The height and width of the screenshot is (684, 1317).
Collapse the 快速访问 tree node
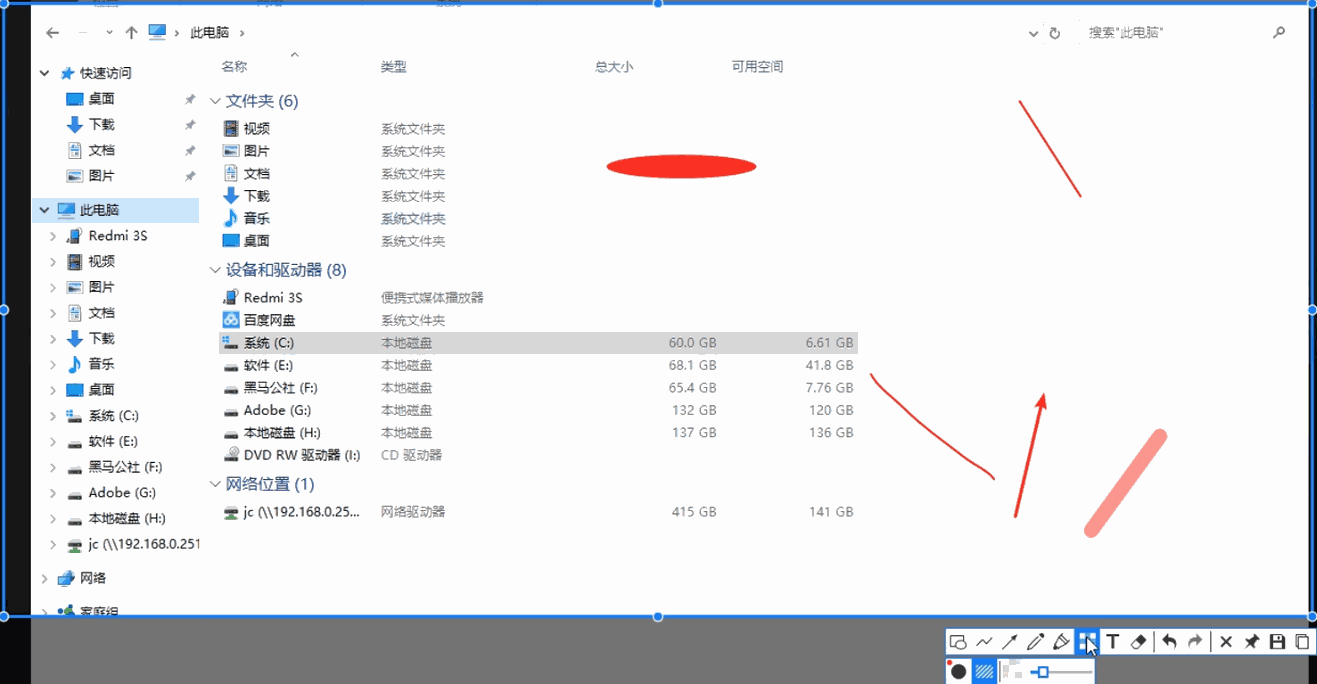pyautogui.click(x=44, y=73)
